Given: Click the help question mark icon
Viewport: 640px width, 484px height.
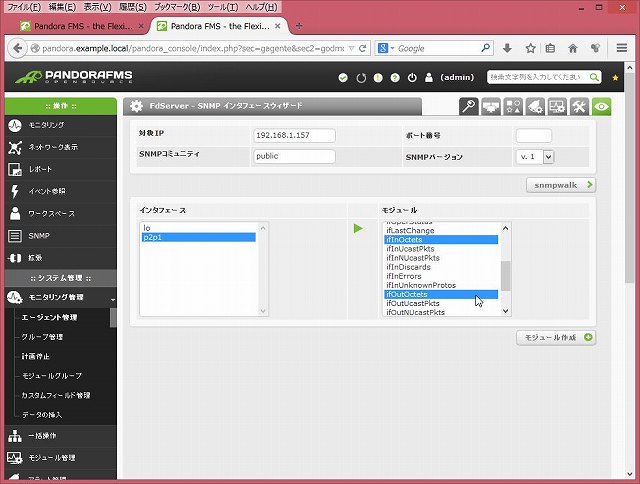Looking at the screenshot, I should (395, 78).
